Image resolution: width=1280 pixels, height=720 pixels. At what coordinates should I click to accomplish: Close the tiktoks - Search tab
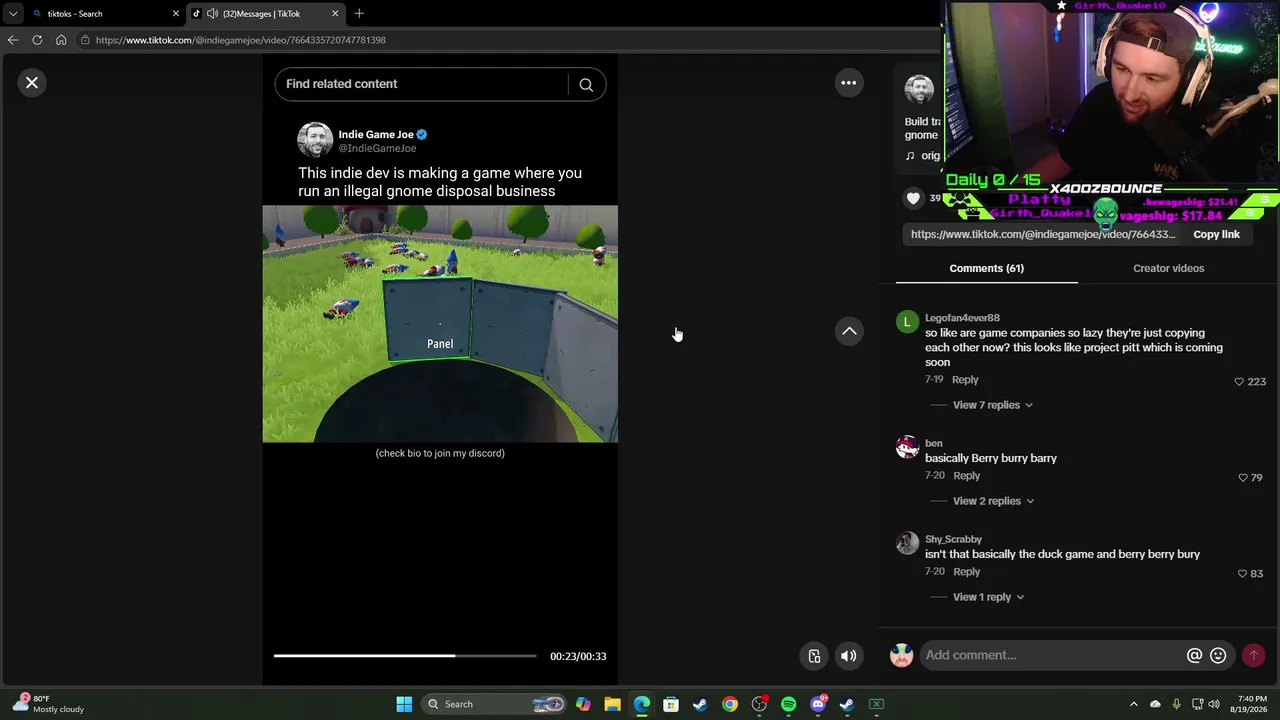pyautogui.click(x=176, y=14)
